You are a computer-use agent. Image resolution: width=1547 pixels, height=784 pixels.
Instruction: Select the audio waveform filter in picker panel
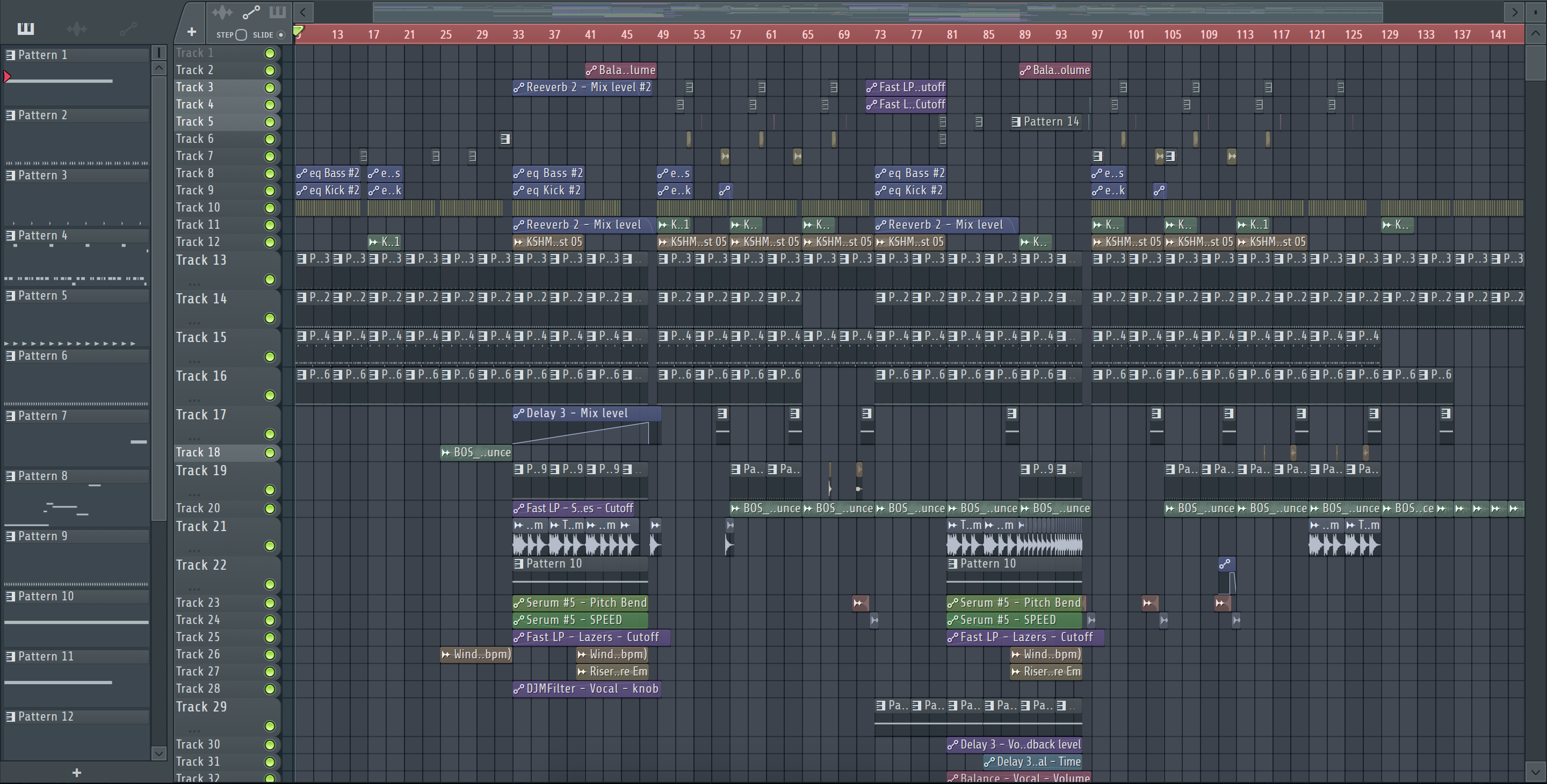pos(77,28)
